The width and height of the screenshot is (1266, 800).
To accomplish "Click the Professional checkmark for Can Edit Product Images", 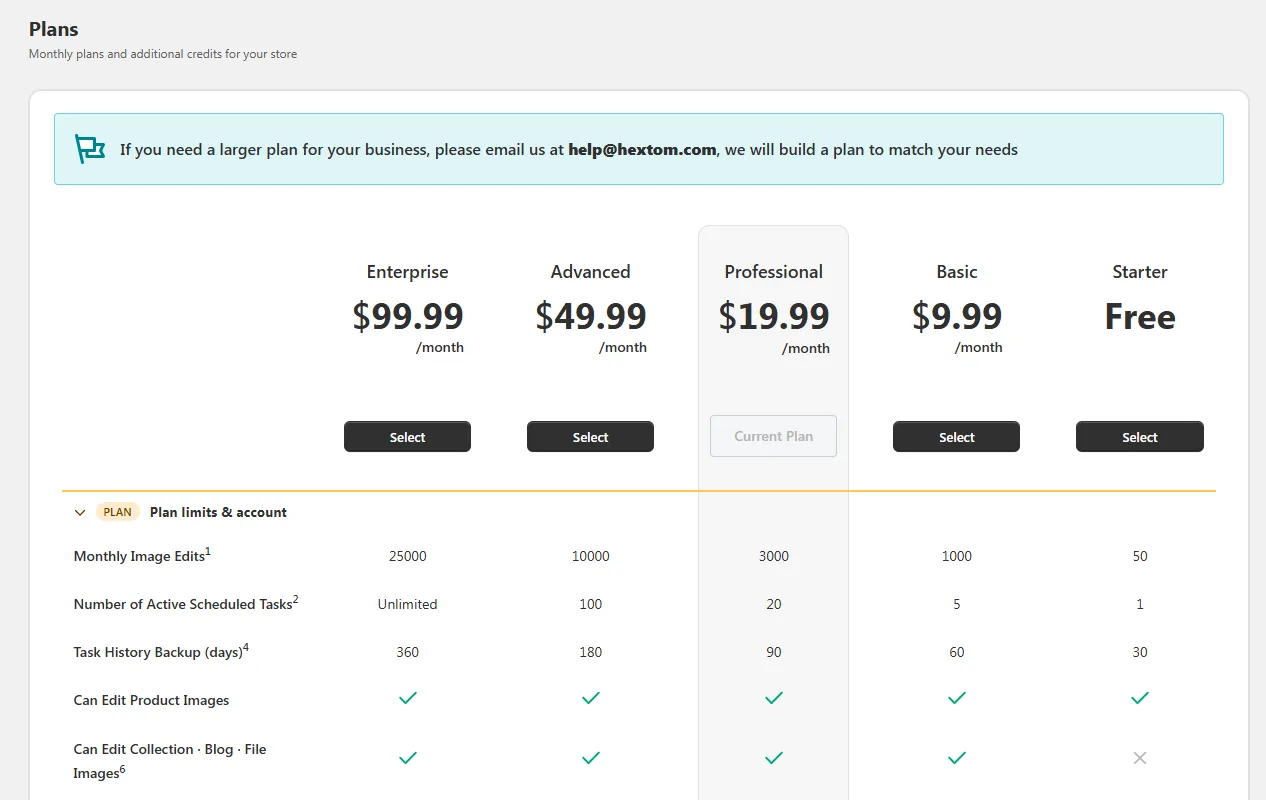I will 773,698.
